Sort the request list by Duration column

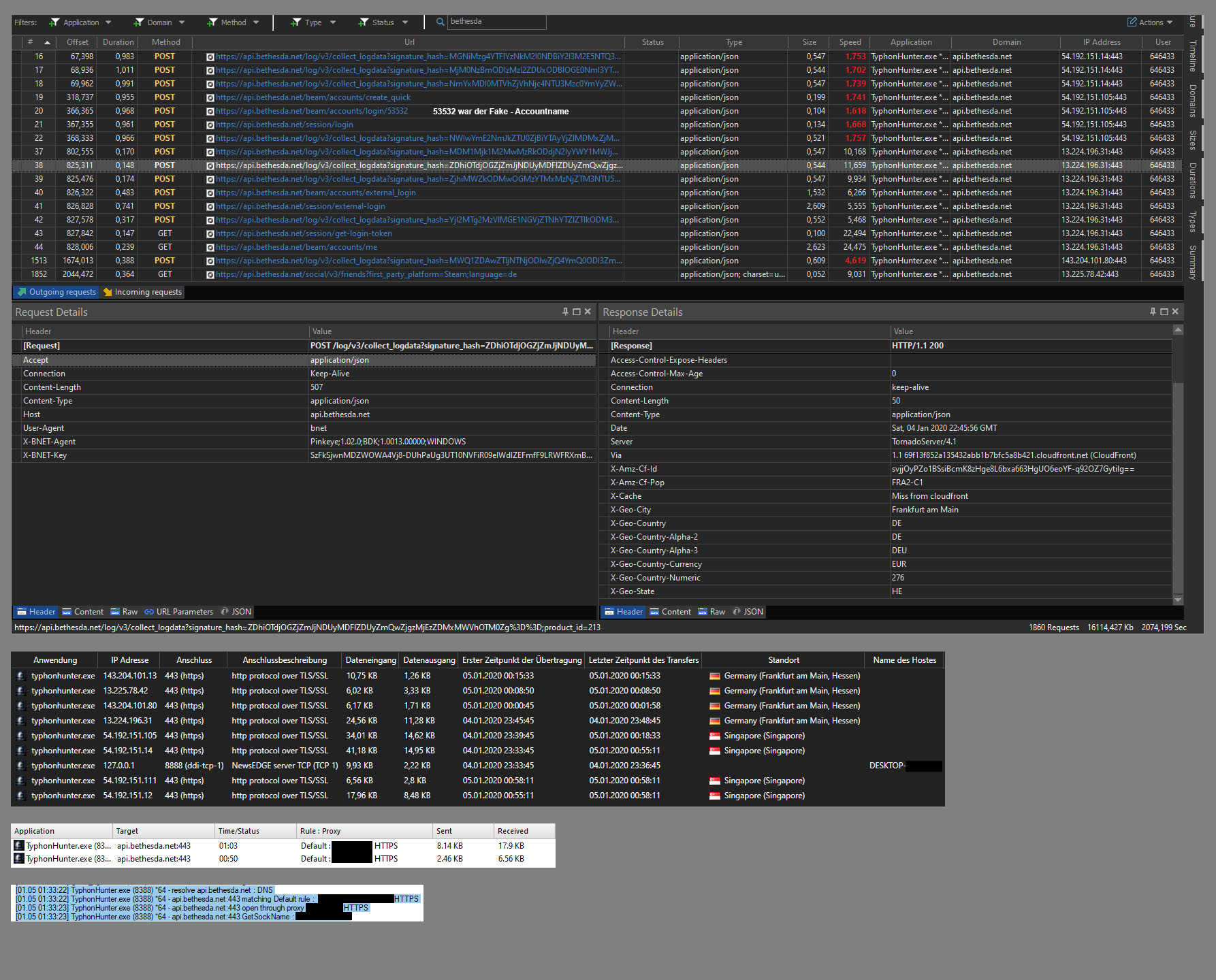[x=118, y=42]
